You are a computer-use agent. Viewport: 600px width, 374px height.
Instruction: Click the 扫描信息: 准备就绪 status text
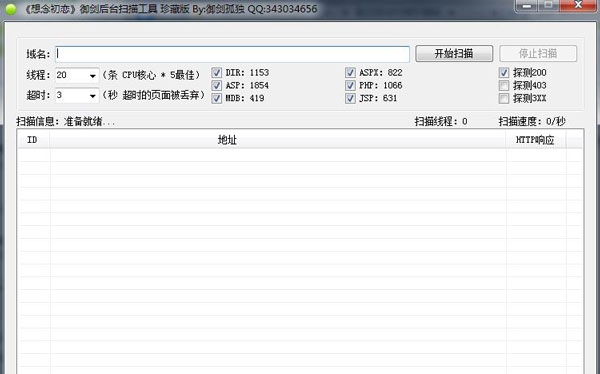(x=65, y=122)
